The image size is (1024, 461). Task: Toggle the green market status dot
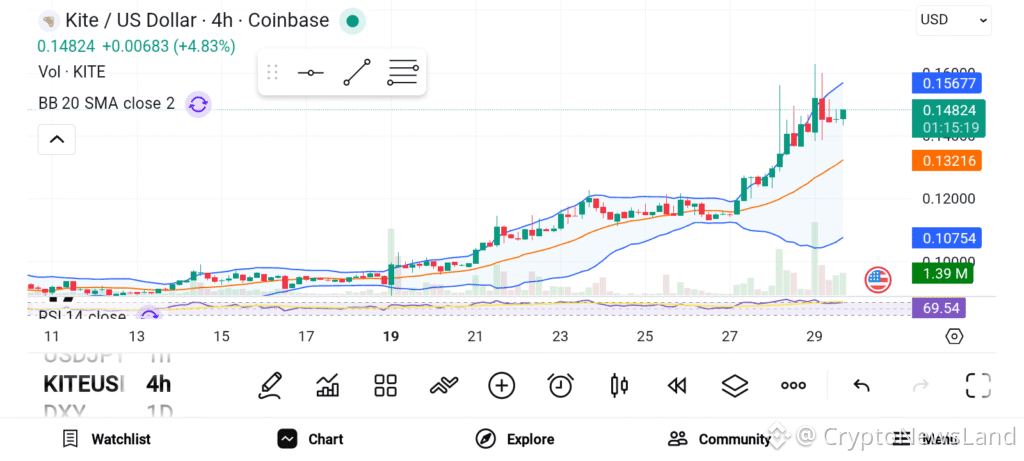(353, 22)
